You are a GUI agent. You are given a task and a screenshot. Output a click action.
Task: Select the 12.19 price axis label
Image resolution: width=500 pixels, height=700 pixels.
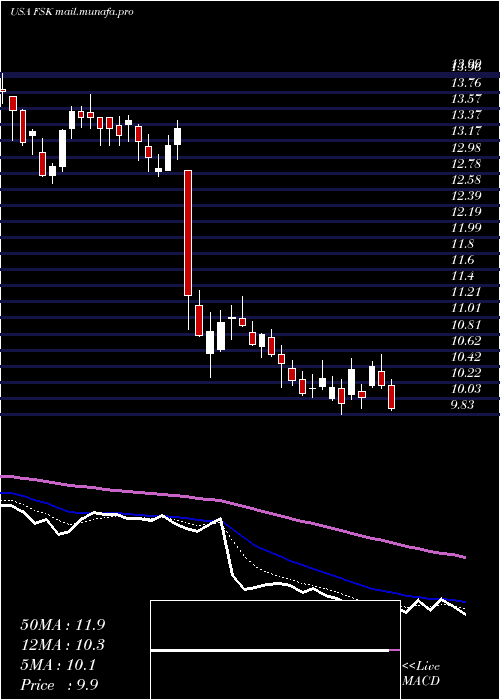pos(466,212)
